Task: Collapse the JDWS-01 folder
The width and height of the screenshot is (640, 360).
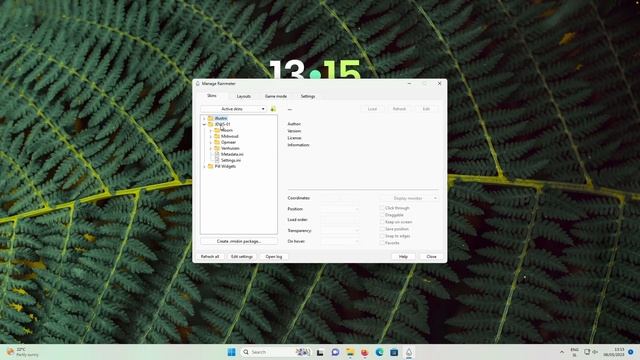Action: point(204,124)
